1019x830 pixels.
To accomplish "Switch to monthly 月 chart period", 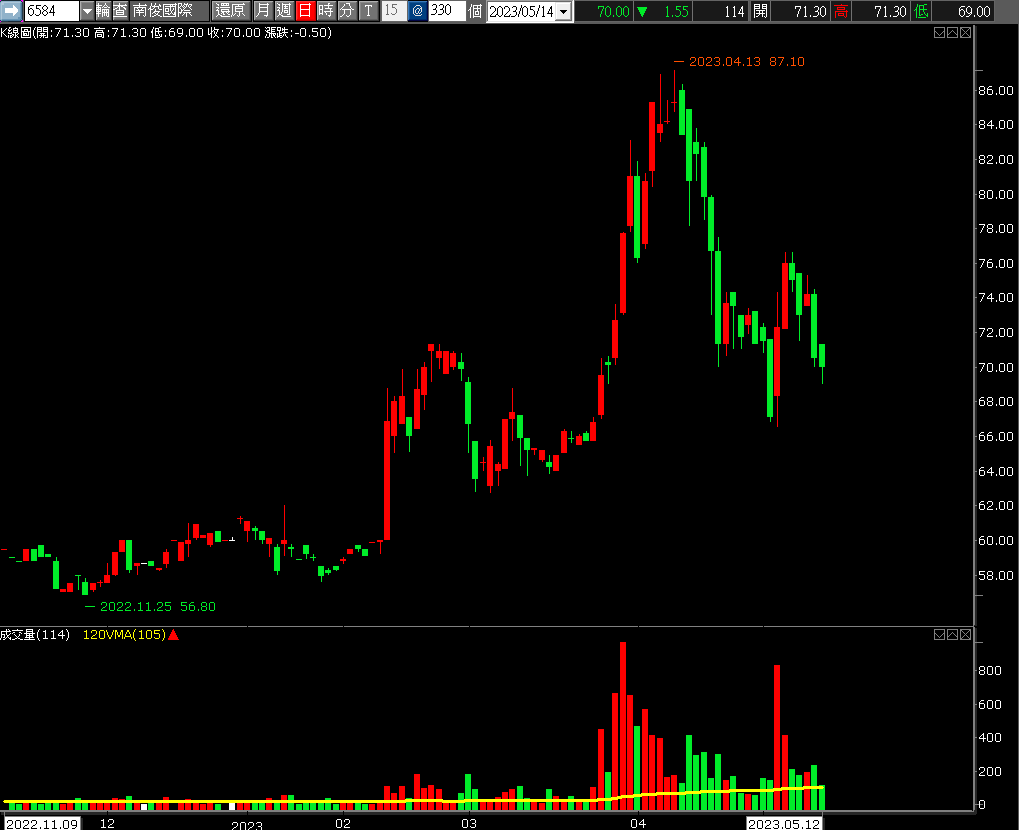I will click(262, 10).
